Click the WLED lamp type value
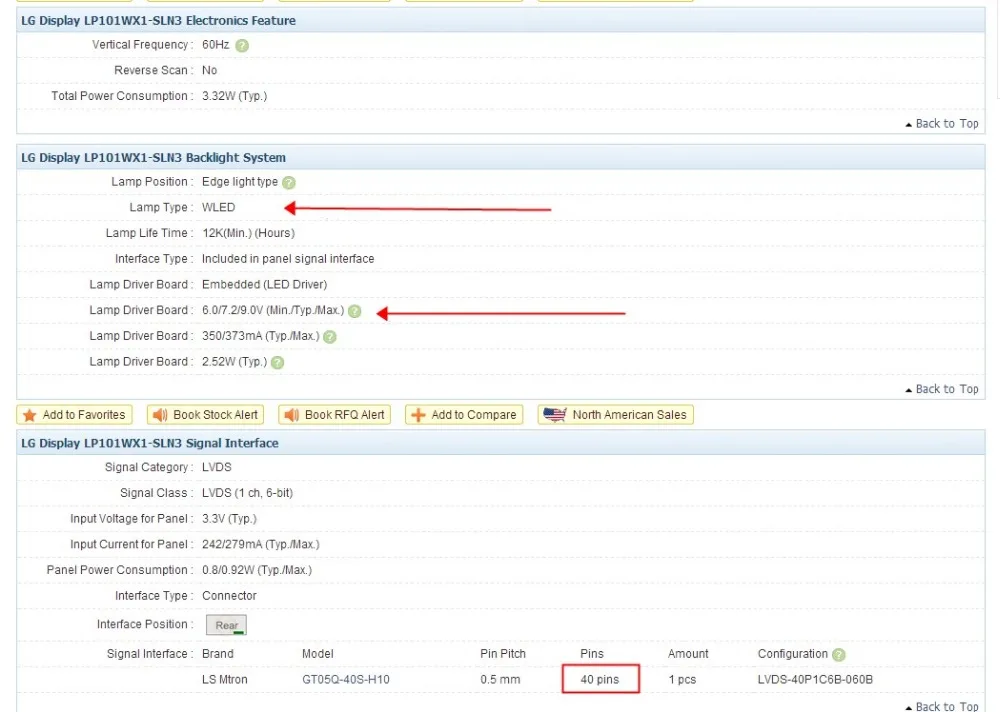This screenshot has height=712, width=1000. tap(219, 207)
